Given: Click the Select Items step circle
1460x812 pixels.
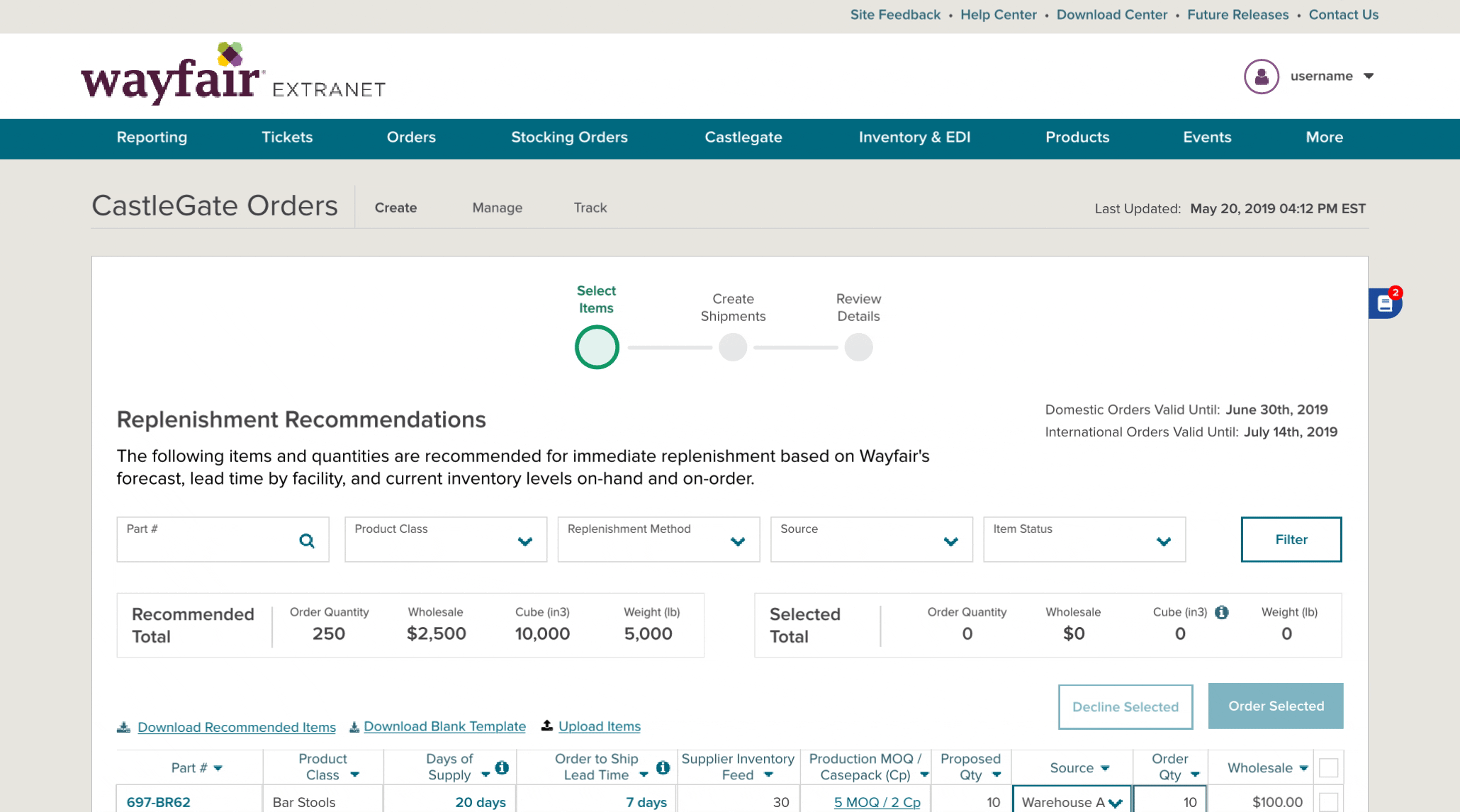Looking at the screenshot, I should click(597, 347).
